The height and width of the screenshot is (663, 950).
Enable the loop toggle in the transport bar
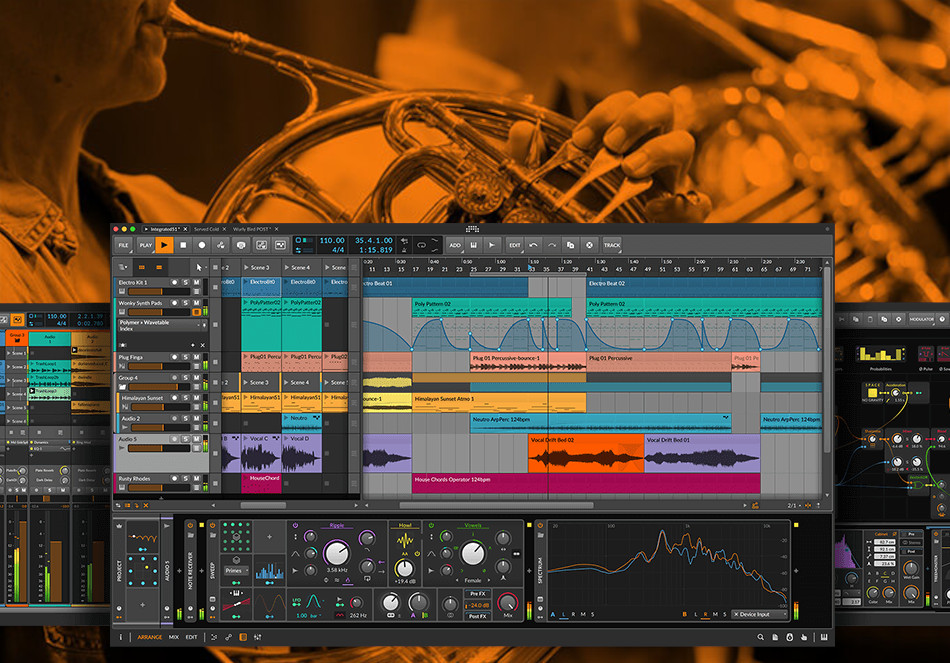421,246
